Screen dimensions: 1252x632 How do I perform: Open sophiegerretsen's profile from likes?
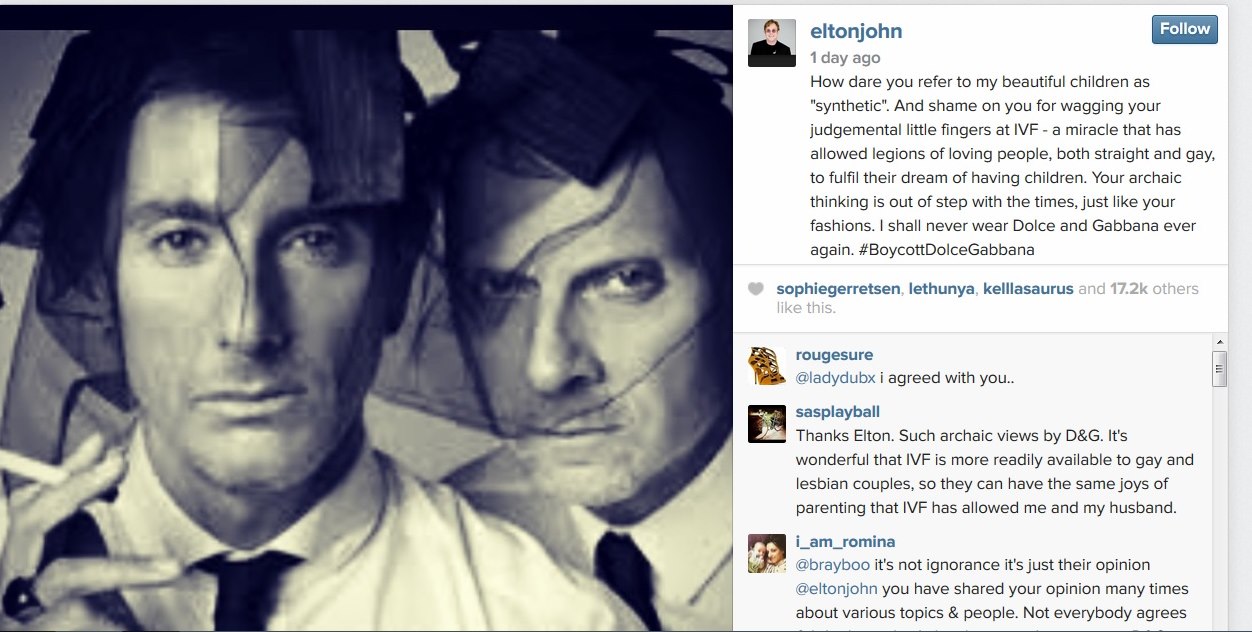pyautogui.click(x=838, y=289)
